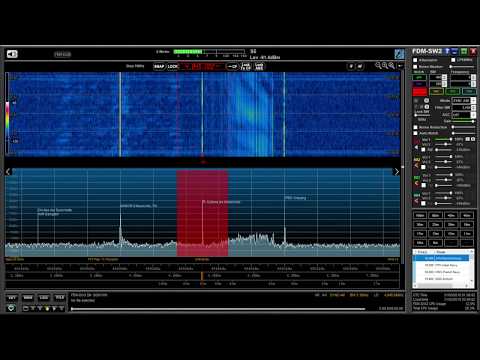Click the RX1 speaker arrow icon
This screenshot has width=480, height=360.
click(x=416, y=147)
